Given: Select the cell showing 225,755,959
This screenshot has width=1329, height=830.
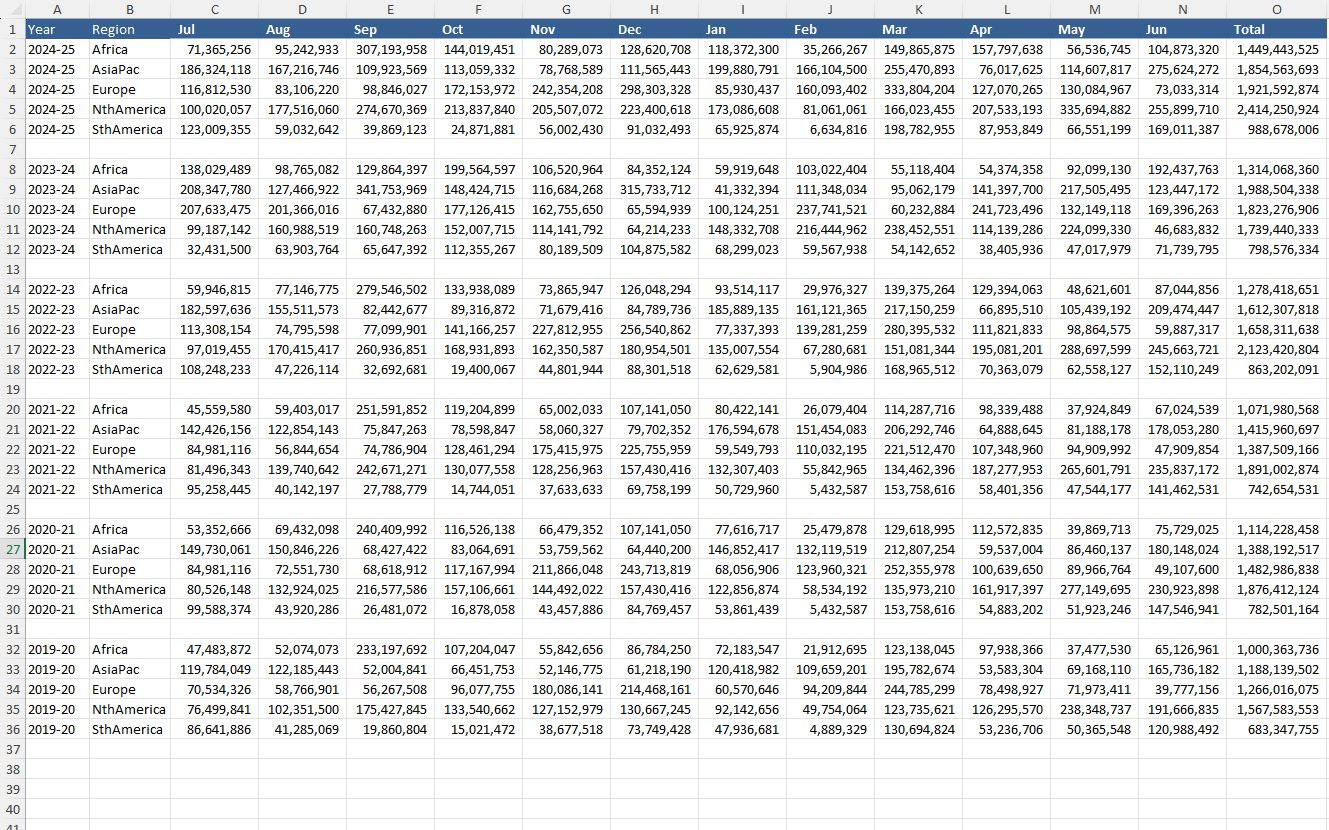Looking at the screenshot, I should 654,449.
